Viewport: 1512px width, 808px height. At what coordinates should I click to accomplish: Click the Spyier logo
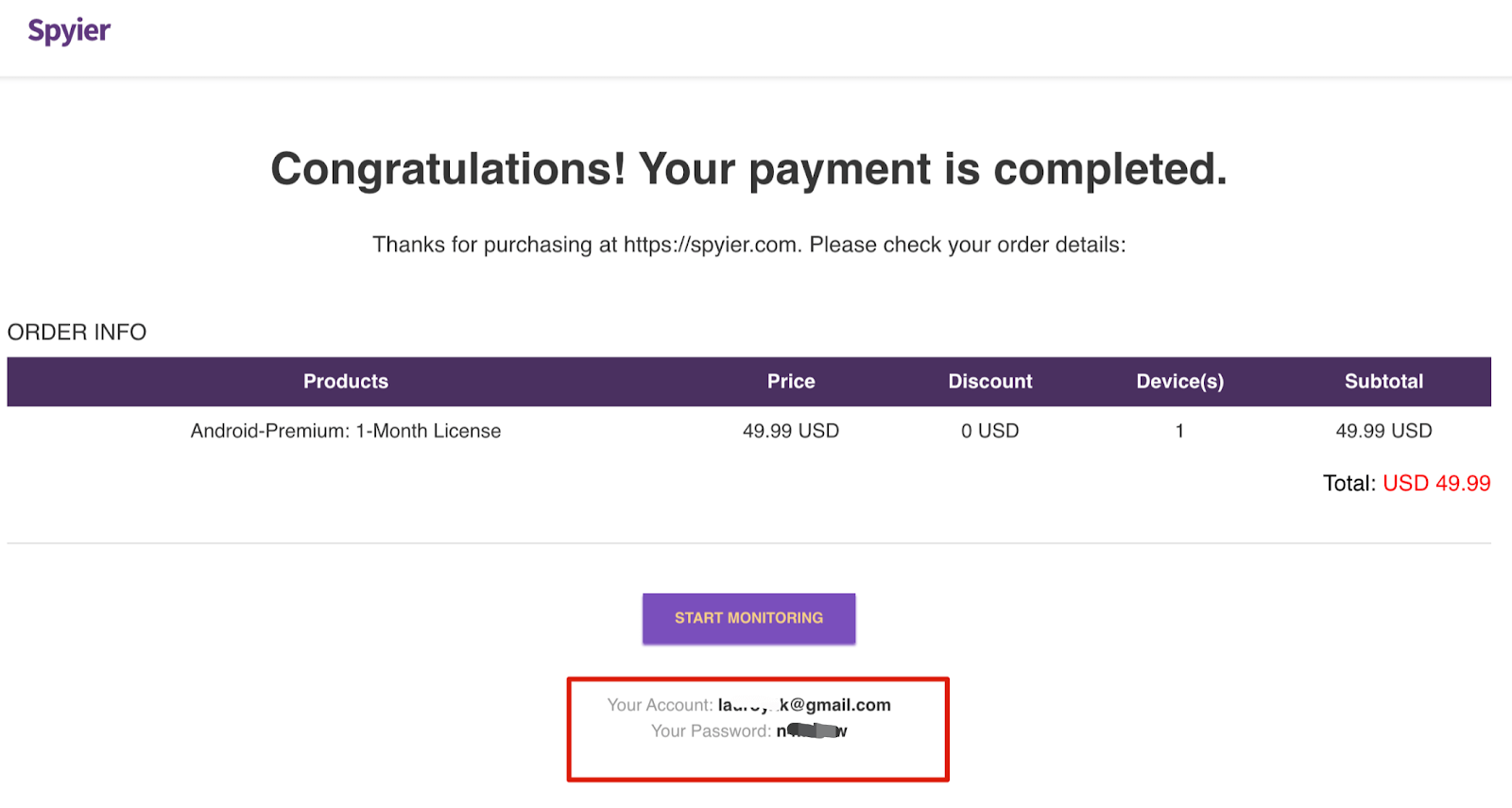(69, 31)
